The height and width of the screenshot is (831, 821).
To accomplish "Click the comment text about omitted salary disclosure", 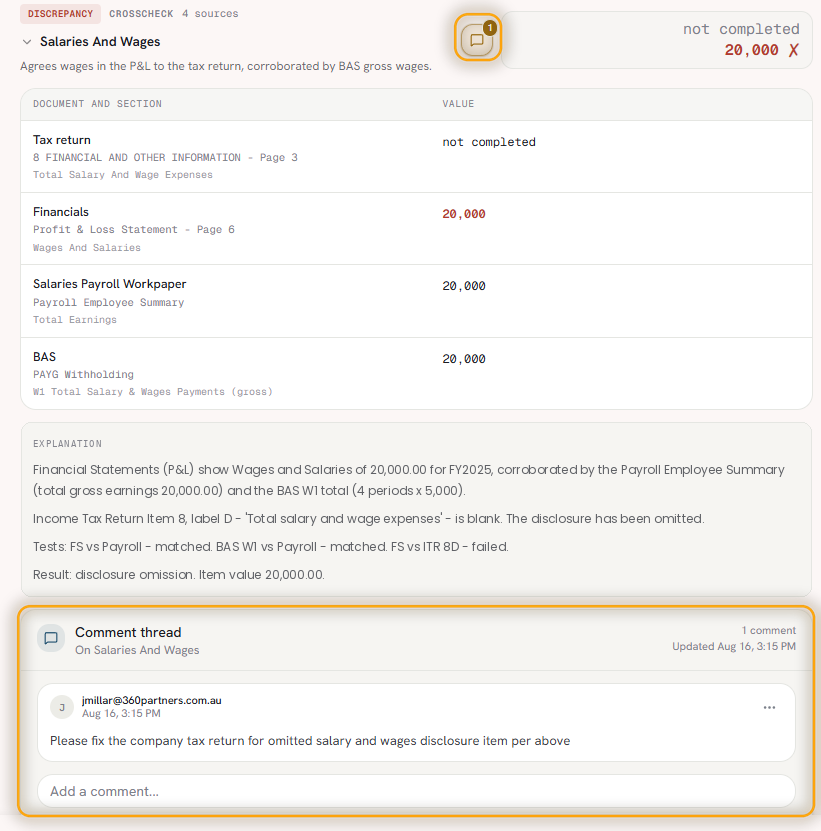I will tap(310, 740).
